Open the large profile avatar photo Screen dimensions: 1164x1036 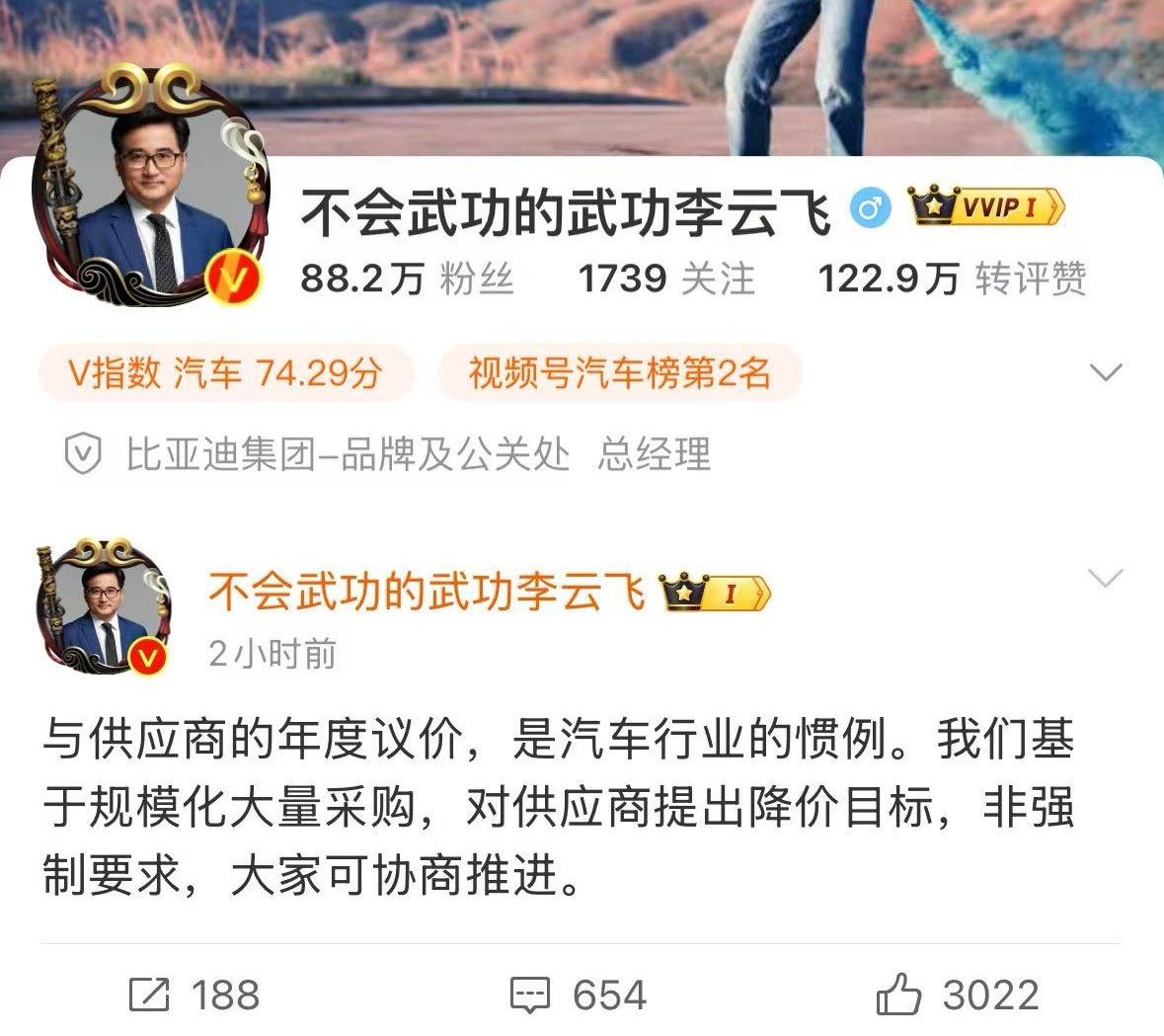(151, 186)
